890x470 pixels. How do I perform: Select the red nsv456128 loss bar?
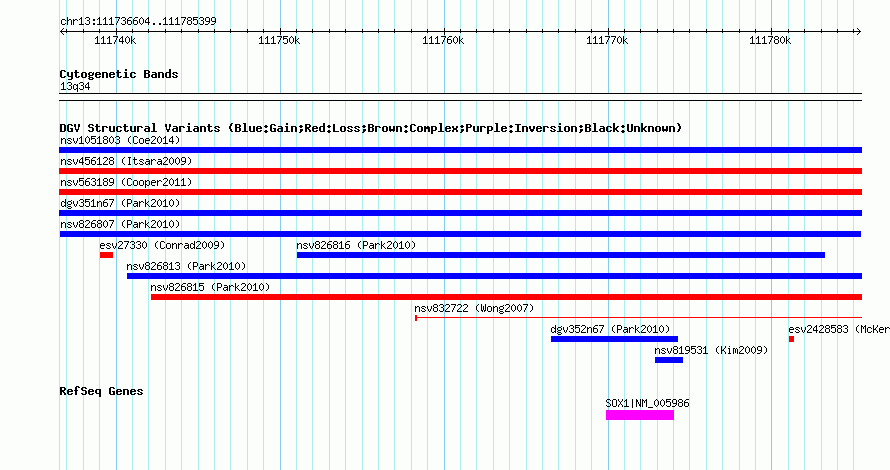click(460, 171)
